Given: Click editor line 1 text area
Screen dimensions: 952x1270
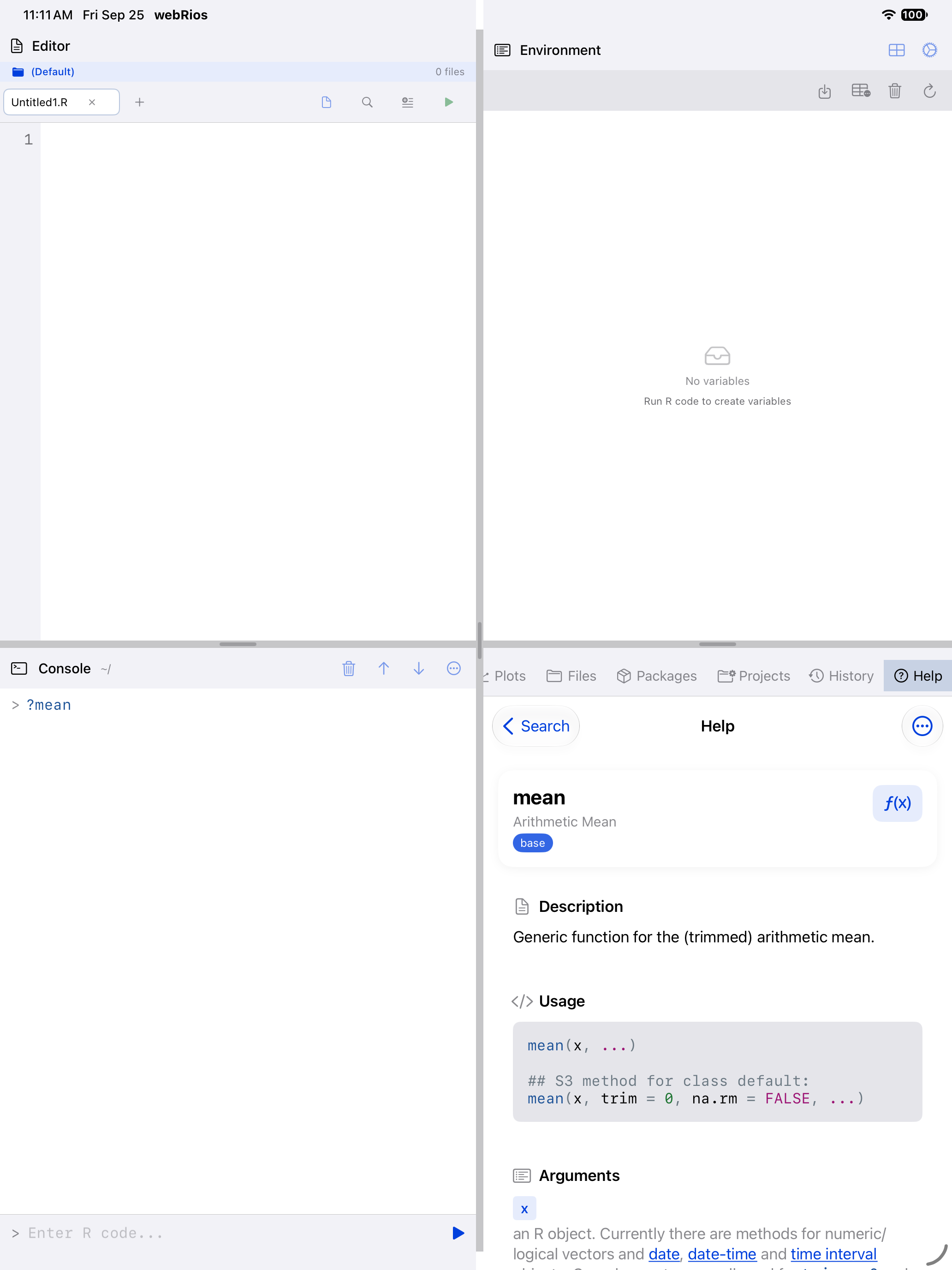Looking at the screenshot, I should tap(258, 139).
